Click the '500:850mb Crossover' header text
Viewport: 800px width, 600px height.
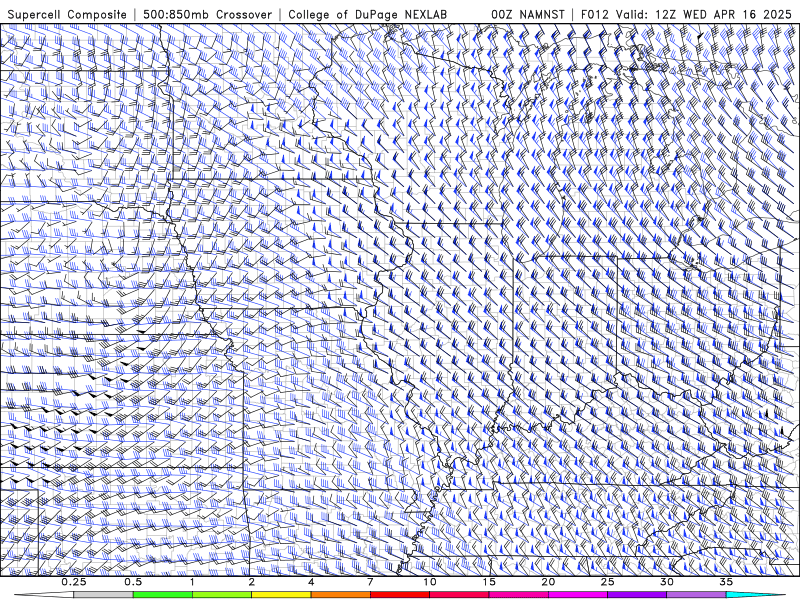(207, 14)
